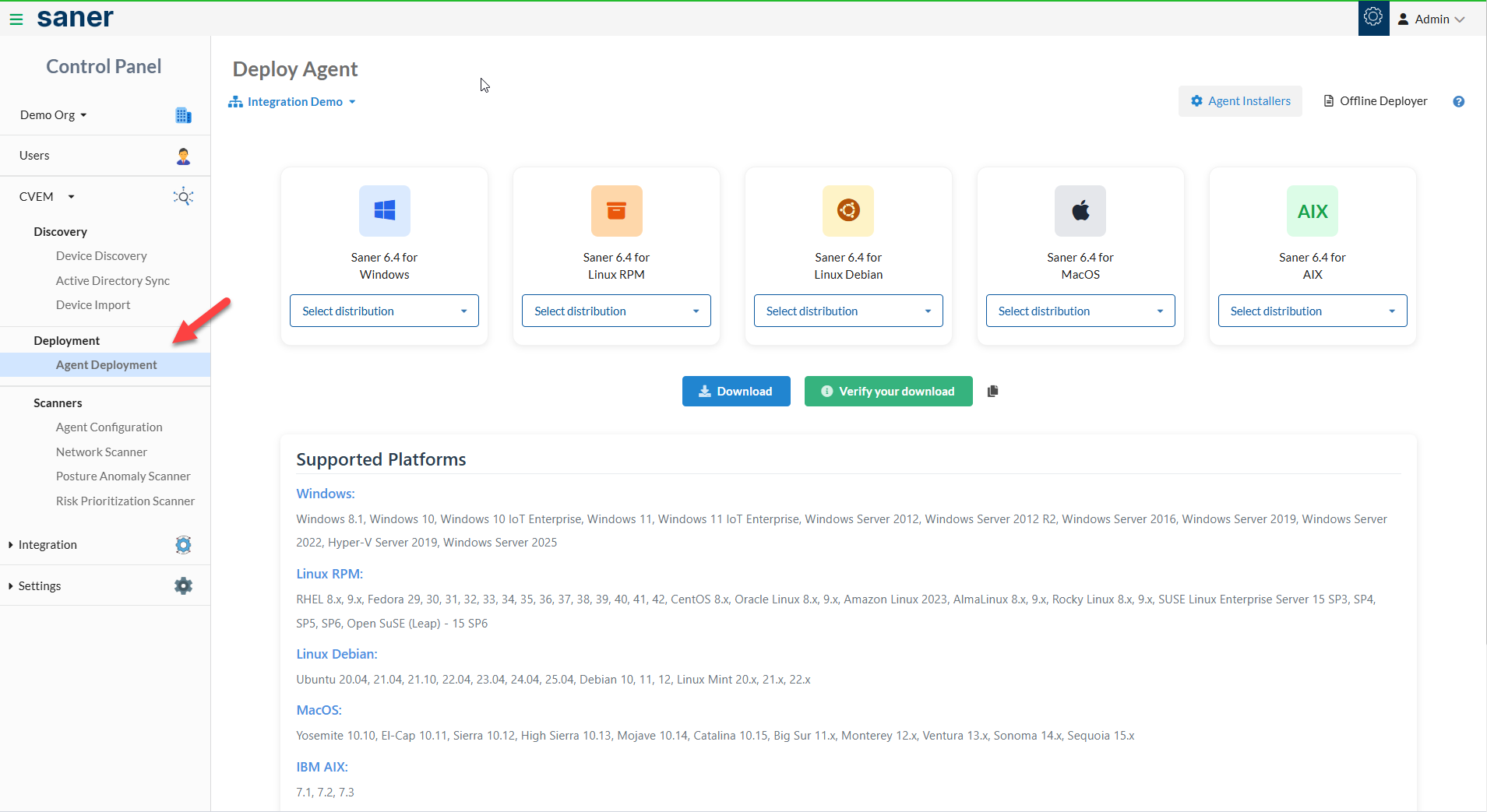Image resolution: width=1487 pixels, height=812 pixels.
Task: Click the Ubuntu Debian icon
Action: pyautogui.click(x=848, y=211)
